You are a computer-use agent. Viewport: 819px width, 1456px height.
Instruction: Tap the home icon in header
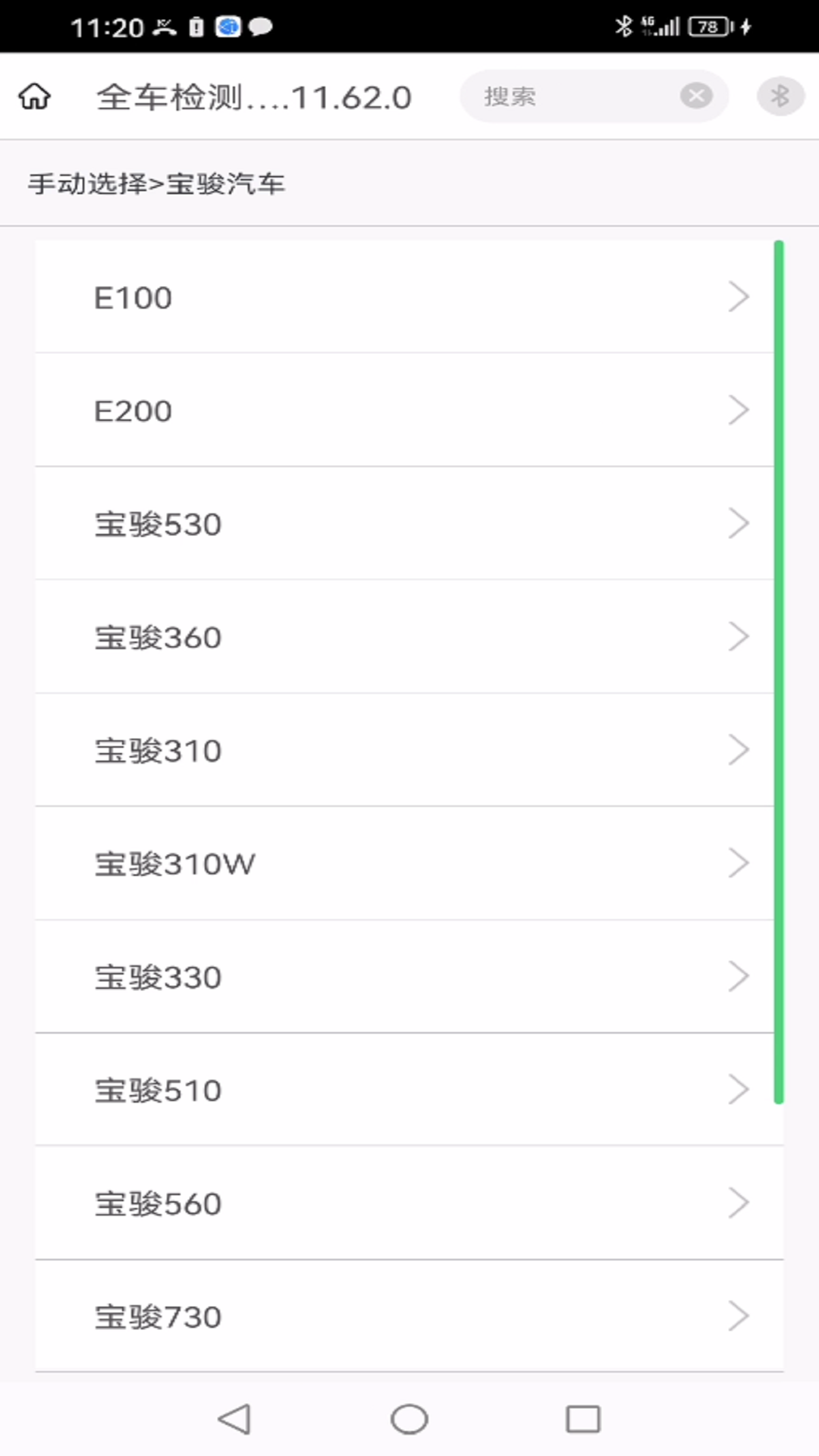[x=35, y=96]
